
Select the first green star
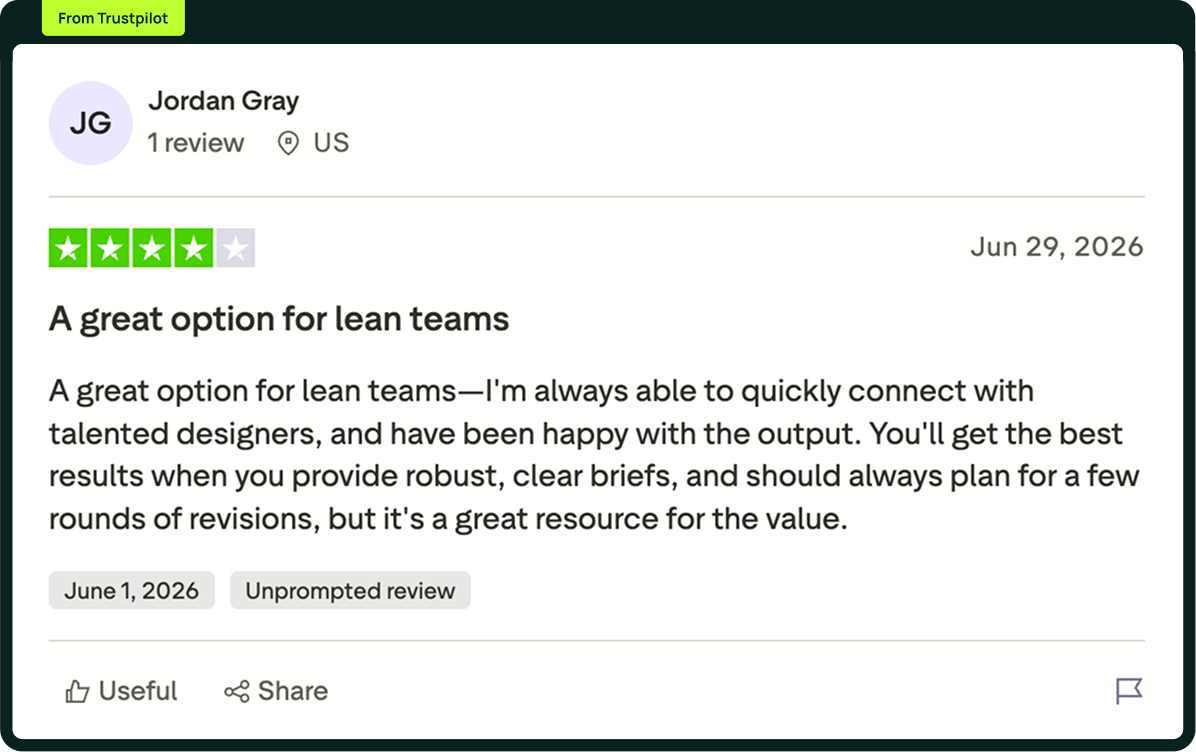(68, 248)
